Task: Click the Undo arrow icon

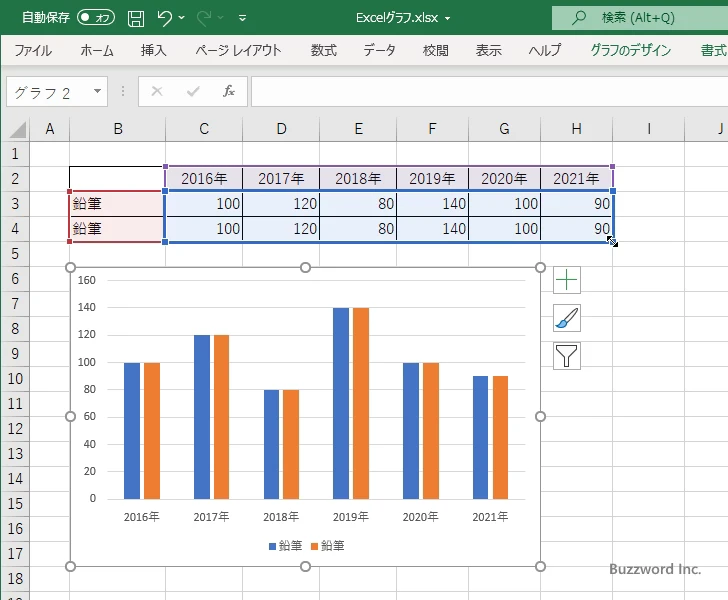Action: [x=164, y=18]
